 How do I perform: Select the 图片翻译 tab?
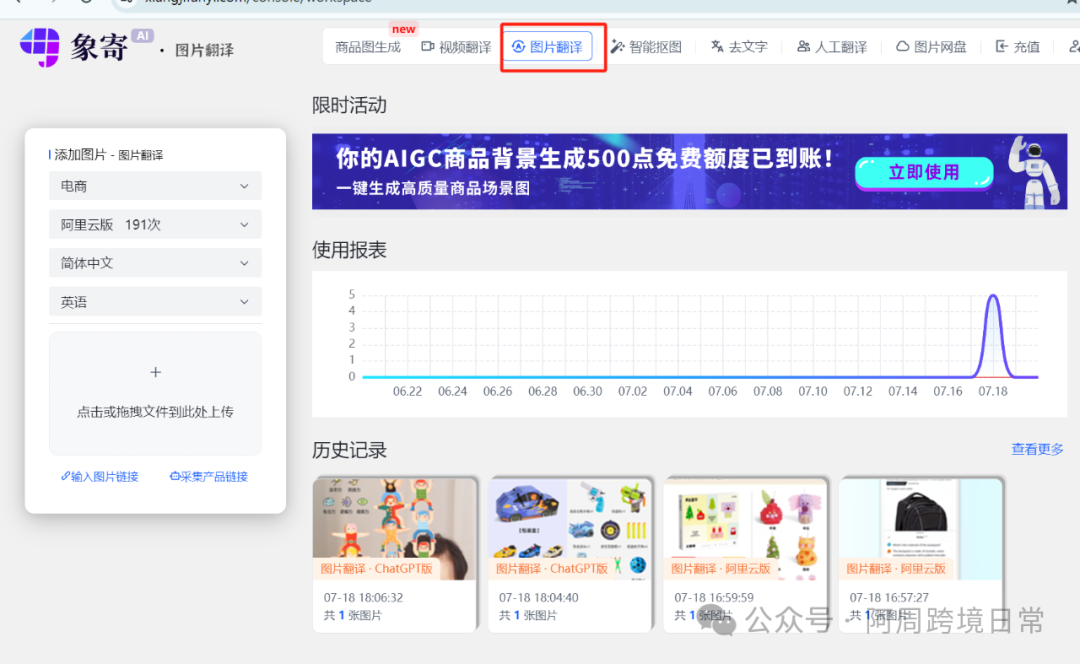coord(548,47)
